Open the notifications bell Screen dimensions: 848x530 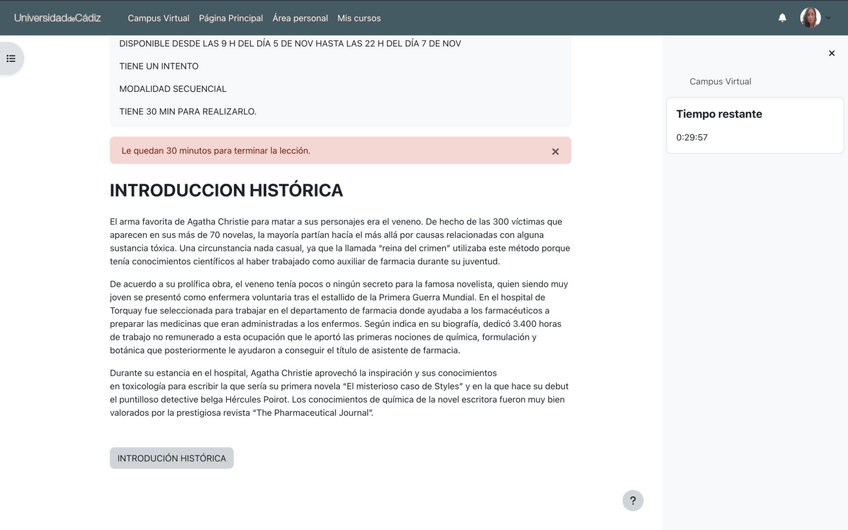coord(782,18)
